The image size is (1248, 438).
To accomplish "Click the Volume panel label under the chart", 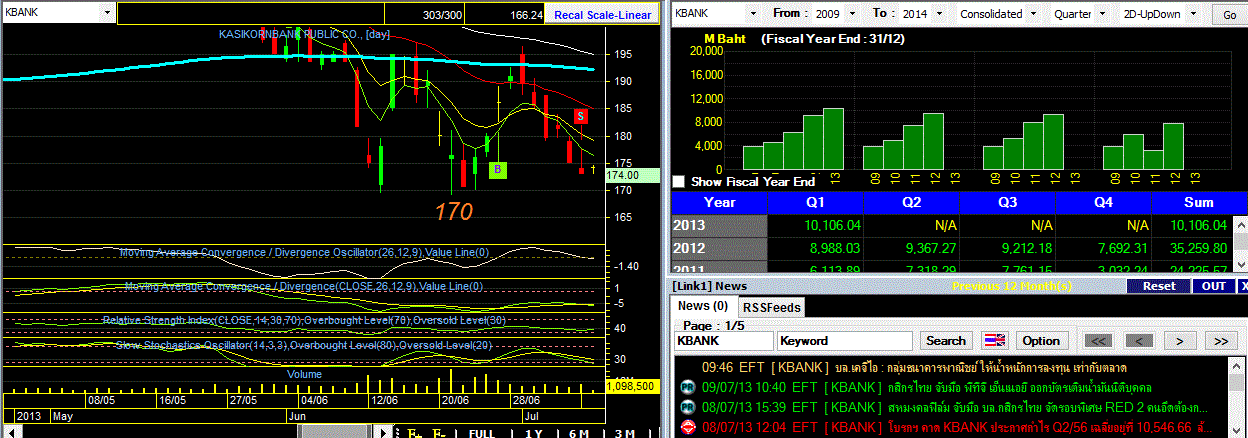I will (x=305, y=374).
